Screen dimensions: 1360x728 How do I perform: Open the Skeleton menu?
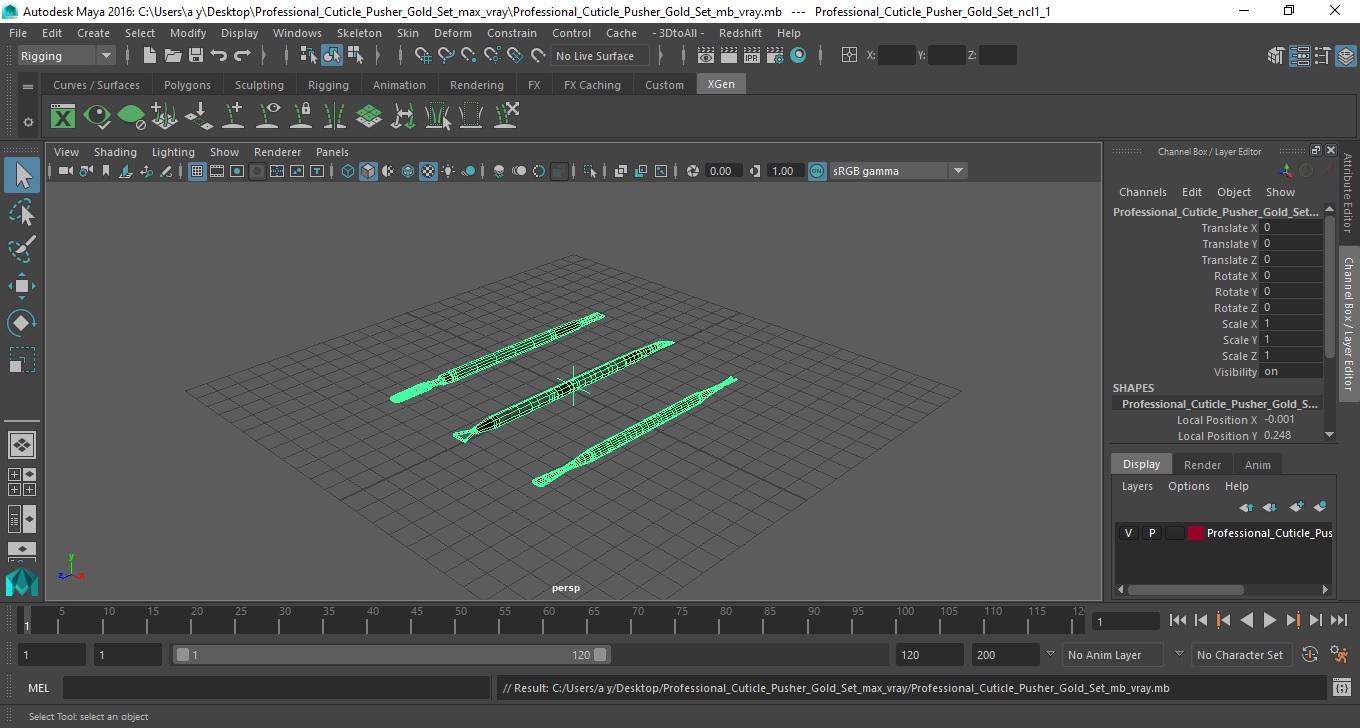click(359, 33)
